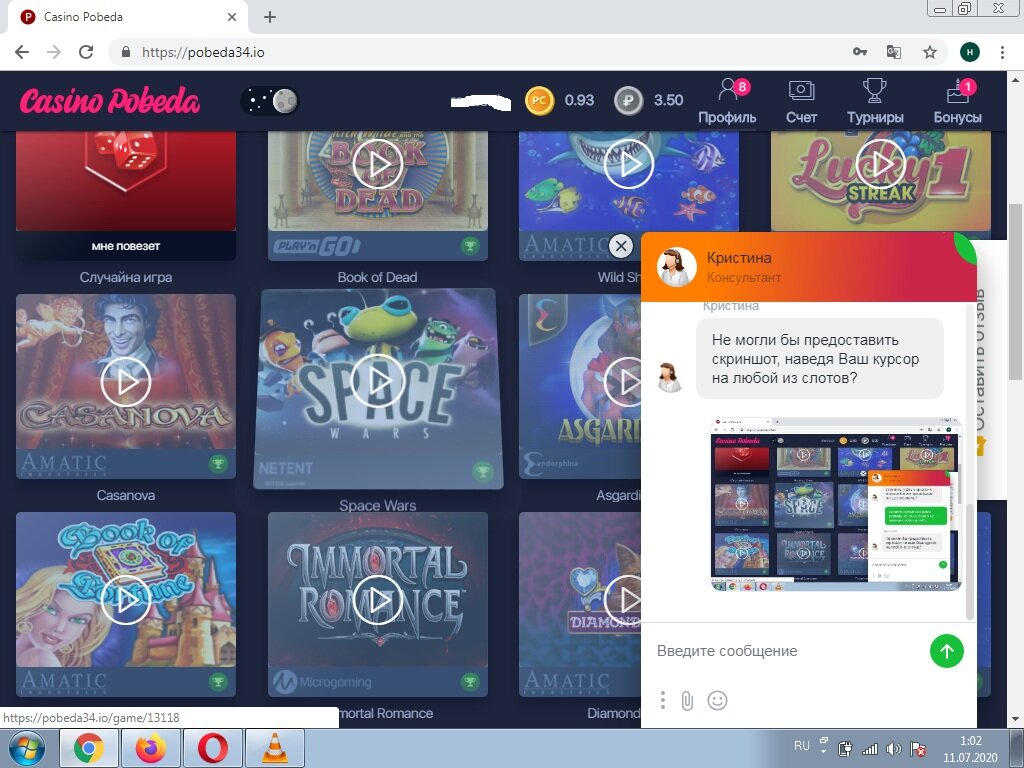Attach a file with the paperclip icon
The width and height of the screenshot is (1024, 768).
687,701
